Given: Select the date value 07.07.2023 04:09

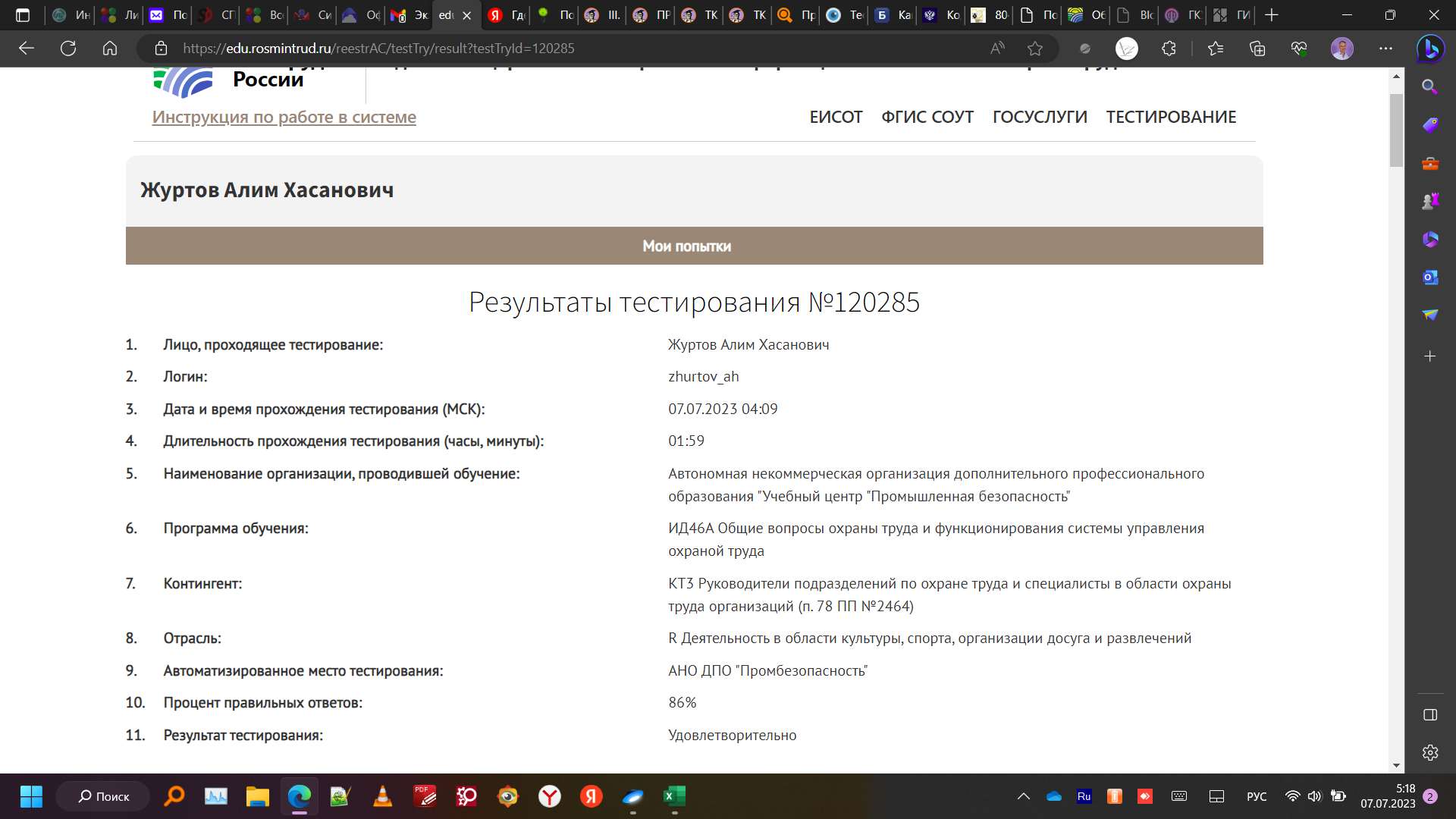Looking at the screenshot, I should [723, 409].
